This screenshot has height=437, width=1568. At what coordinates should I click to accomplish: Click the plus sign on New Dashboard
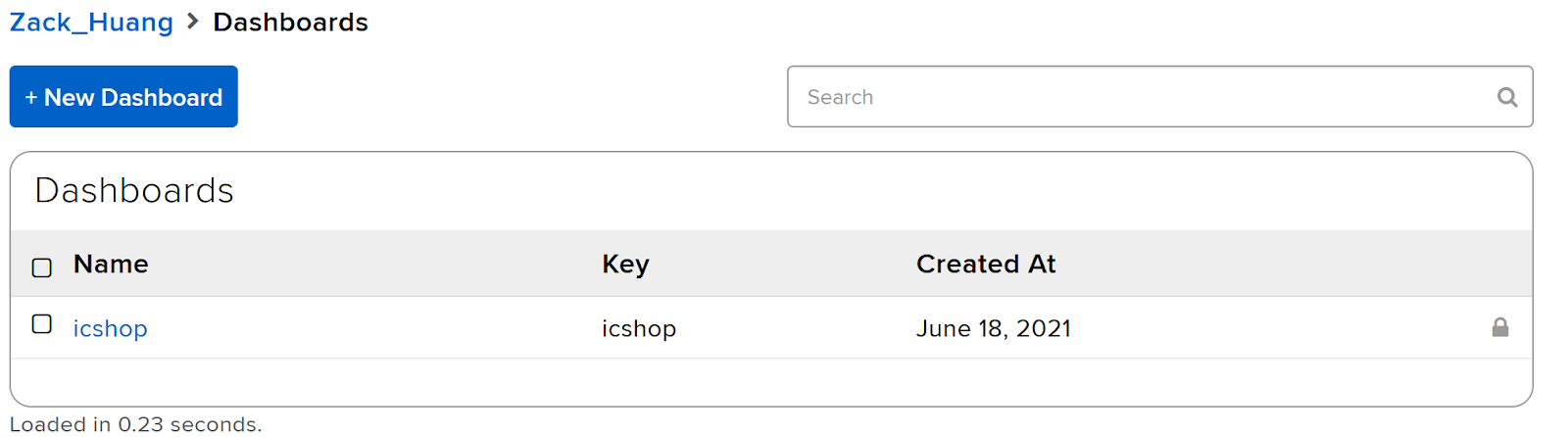click(x=31, y=98)
